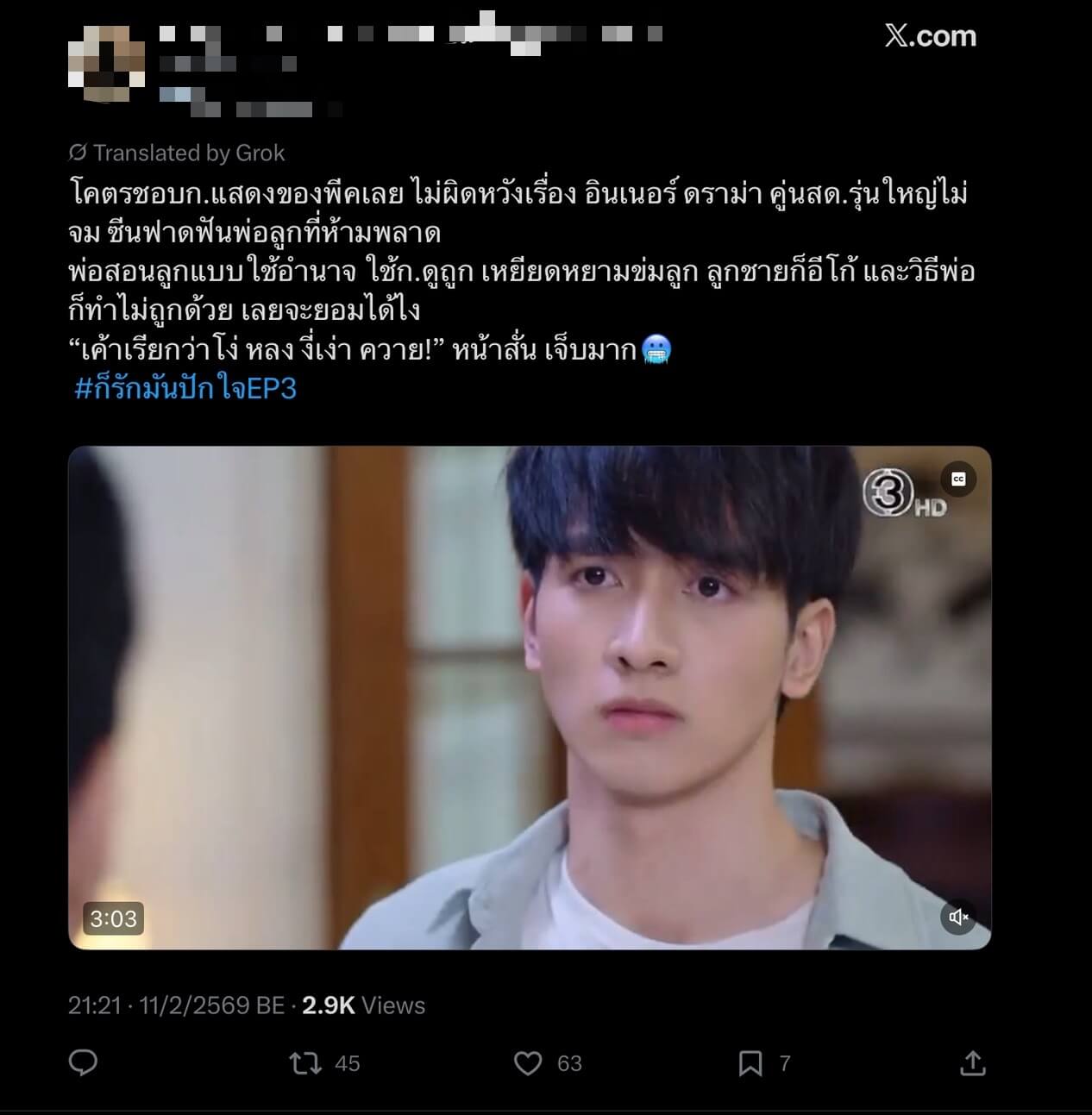The image size is (1092, 1115).
Task: Like the post with heart icon
Action: click(x=528, y=1063)
